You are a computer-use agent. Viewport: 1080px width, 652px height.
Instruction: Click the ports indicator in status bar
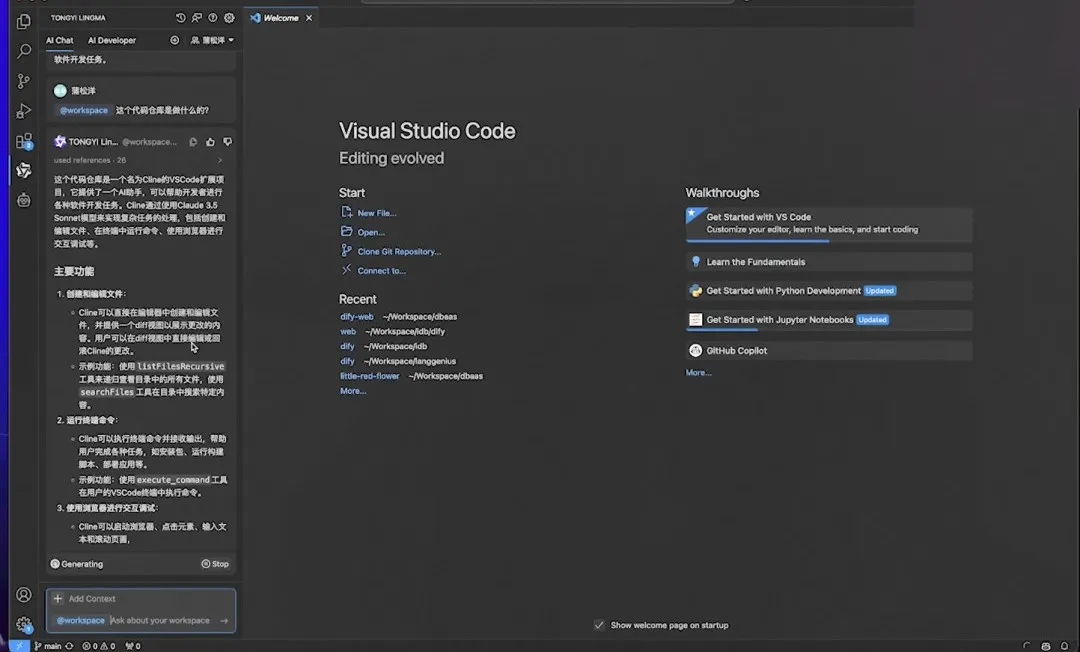point(133,646)
